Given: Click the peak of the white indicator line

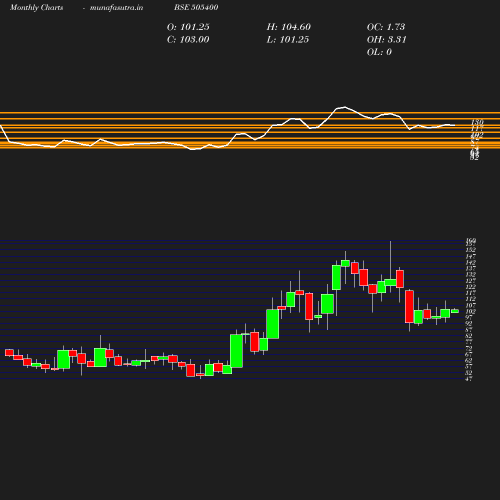Looking at the screenshot, I should tap(345, 107).
